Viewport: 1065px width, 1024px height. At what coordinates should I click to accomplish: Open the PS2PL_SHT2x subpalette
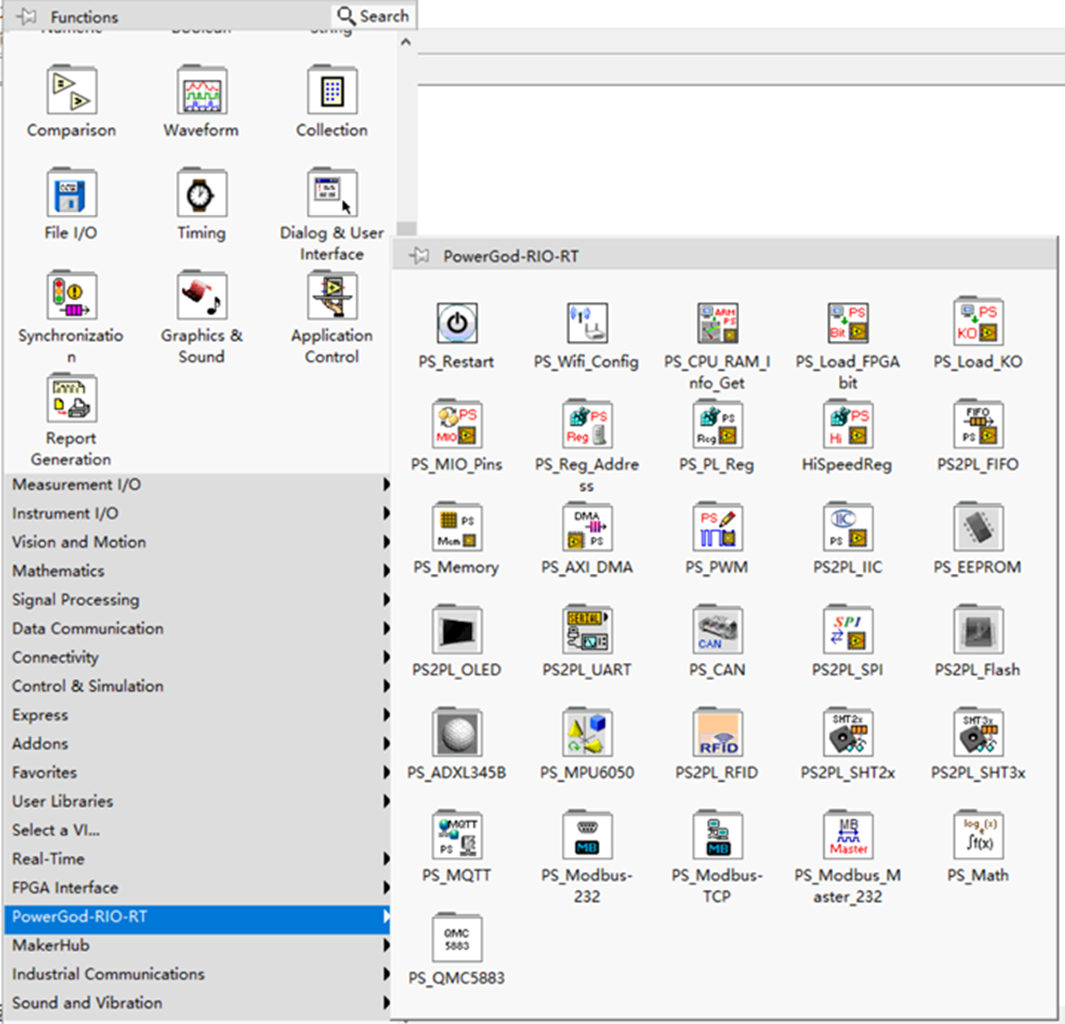click(x=848, y=731)
